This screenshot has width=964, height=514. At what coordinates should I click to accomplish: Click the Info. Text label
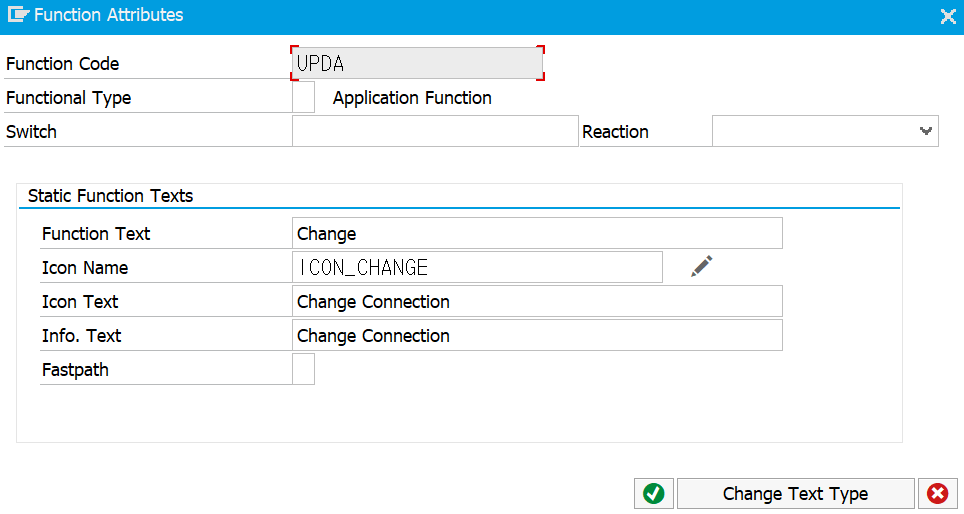pos(82,336)
